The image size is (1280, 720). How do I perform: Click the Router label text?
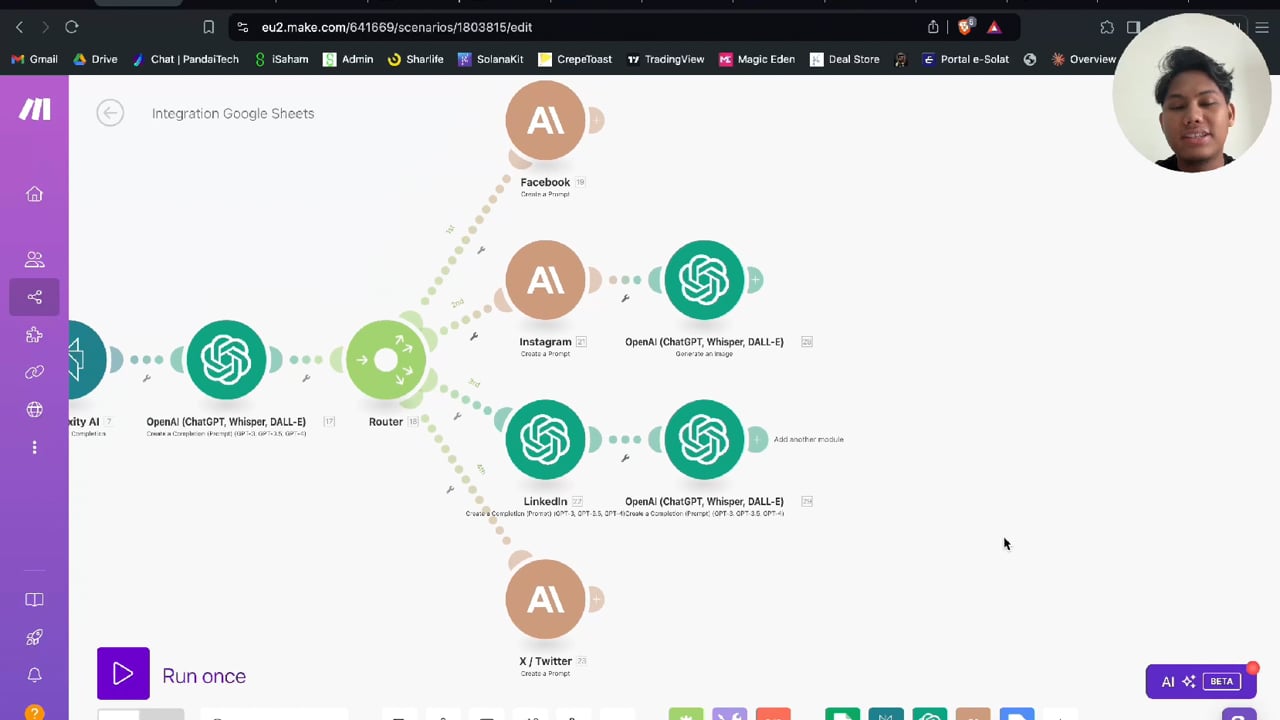click(x=386, y=422)
